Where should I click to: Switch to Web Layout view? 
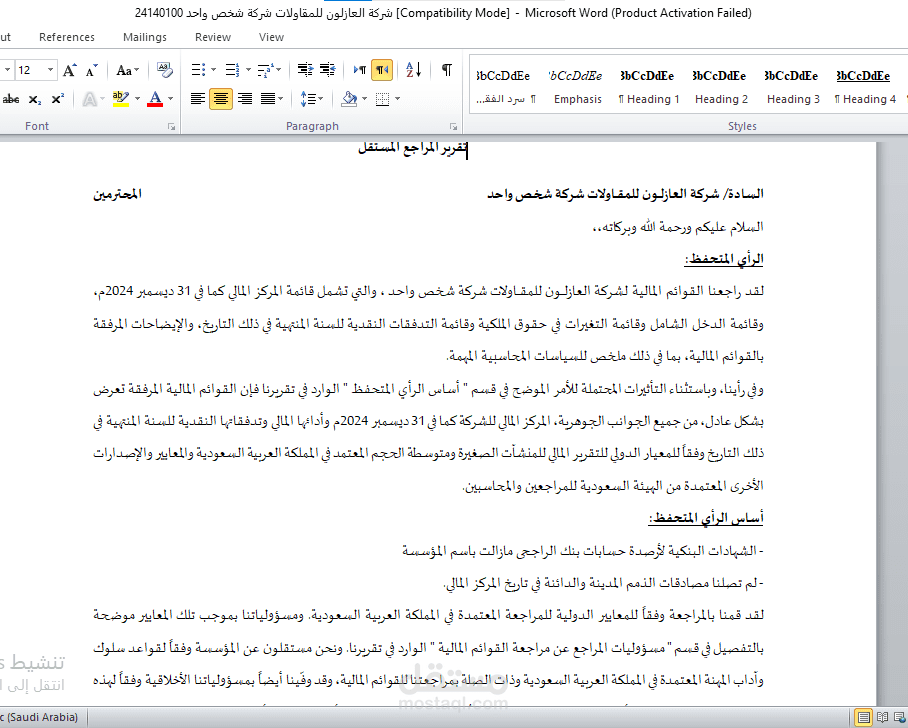(901, 718)
